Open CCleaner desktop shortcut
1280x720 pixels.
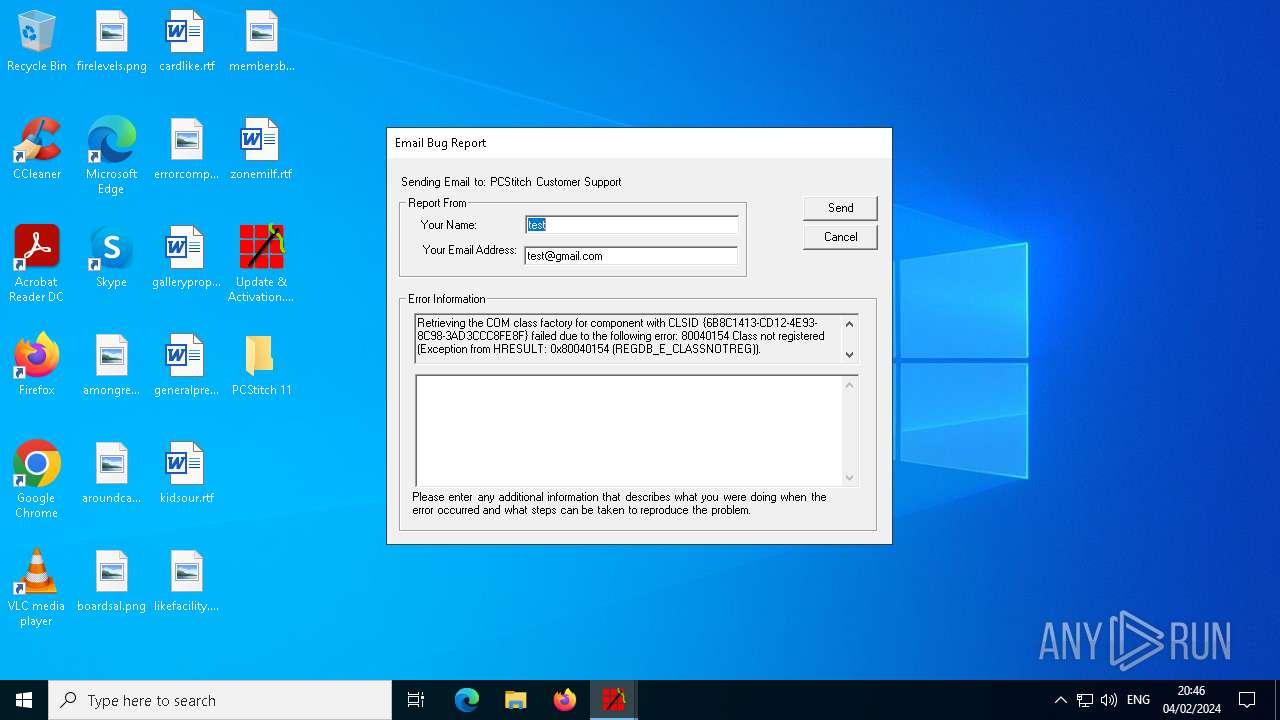pos(37,150)
